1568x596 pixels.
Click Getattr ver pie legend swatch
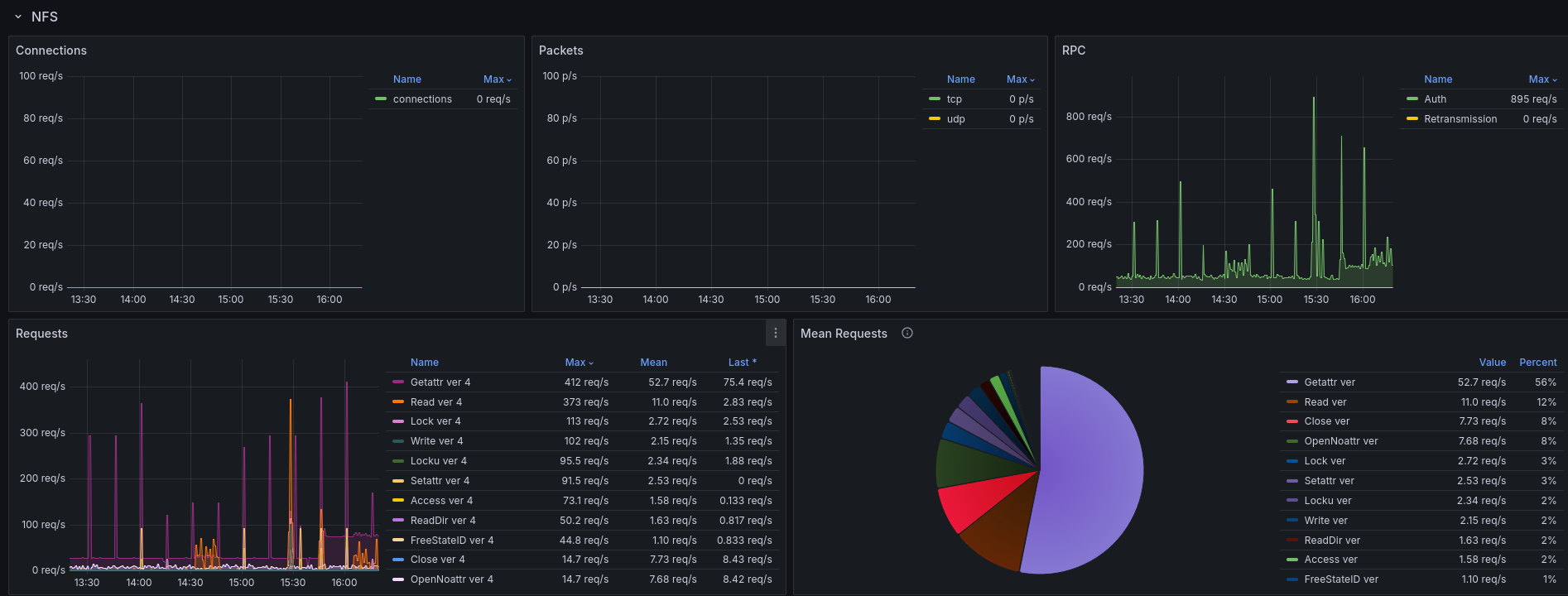[x=1292, y=382]
